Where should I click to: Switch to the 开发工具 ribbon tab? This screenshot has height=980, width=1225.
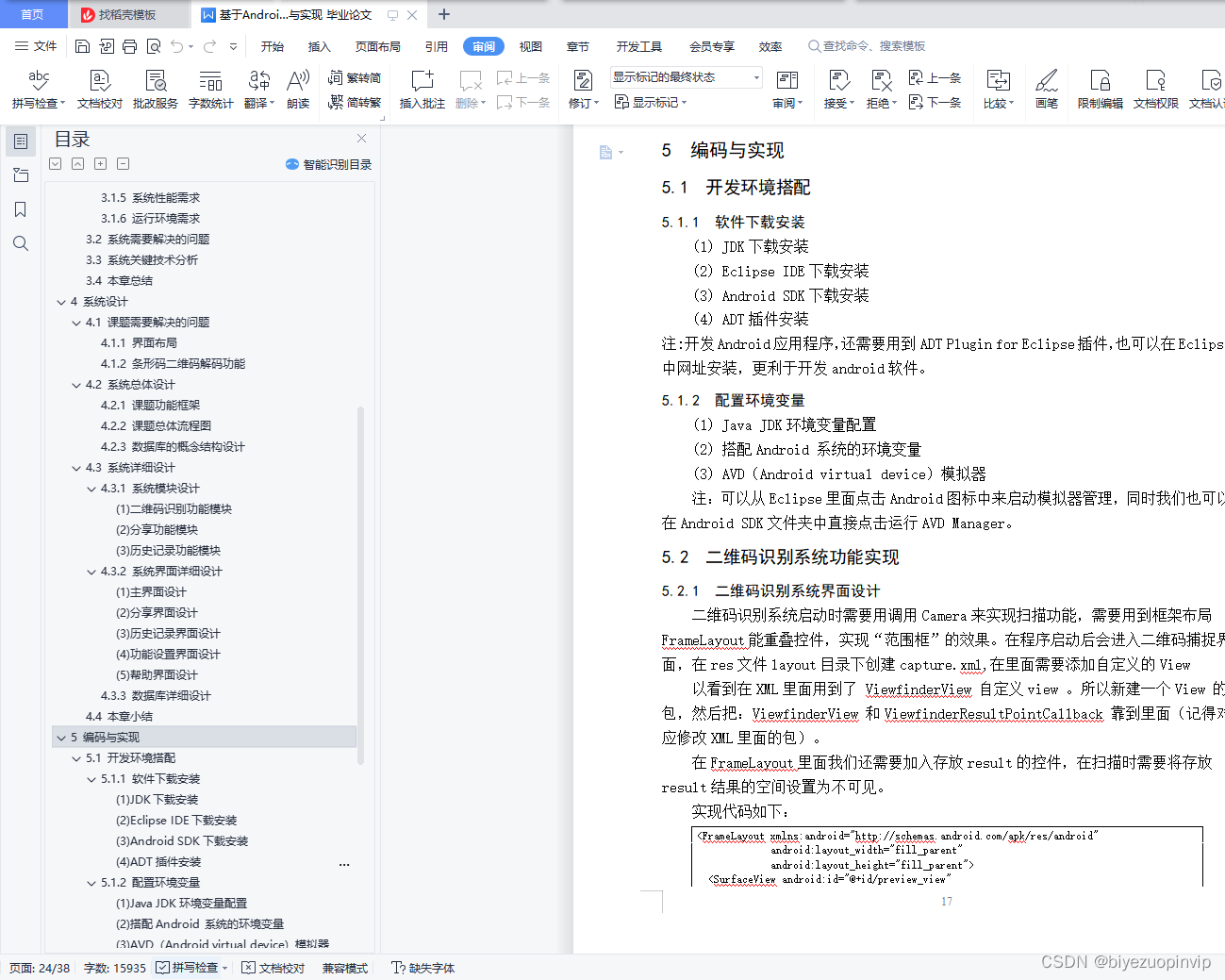pyautogui.click(x=639, y=46)
